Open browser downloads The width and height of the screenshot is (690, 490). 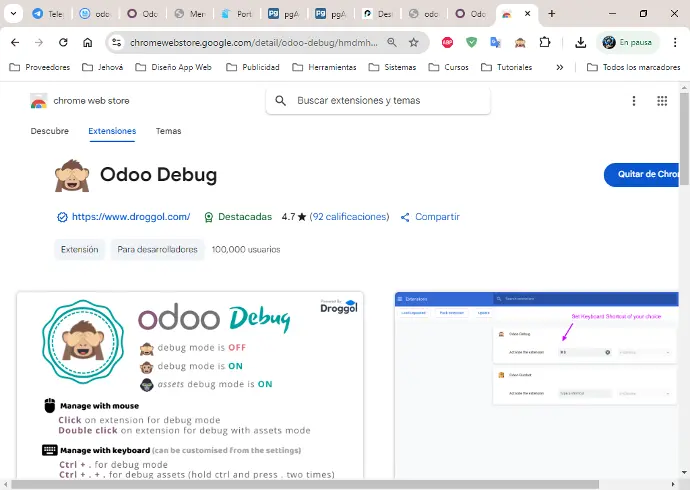point(580,42)
